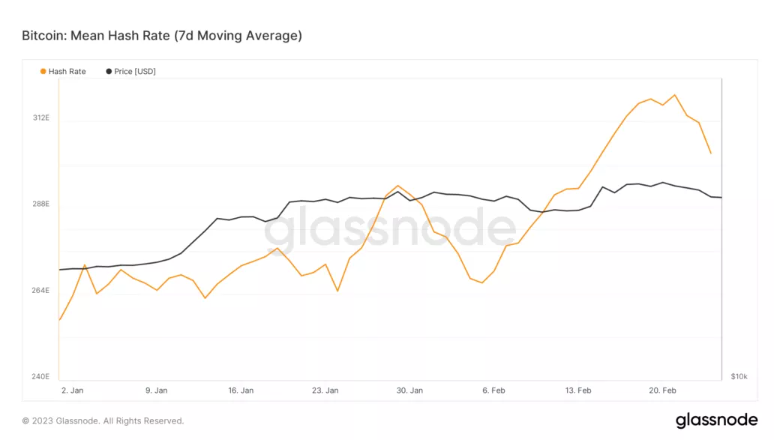Toggle the Price [USD] series legend label
The height and width of the screenshot is (443, 775).
pos(136,71)
